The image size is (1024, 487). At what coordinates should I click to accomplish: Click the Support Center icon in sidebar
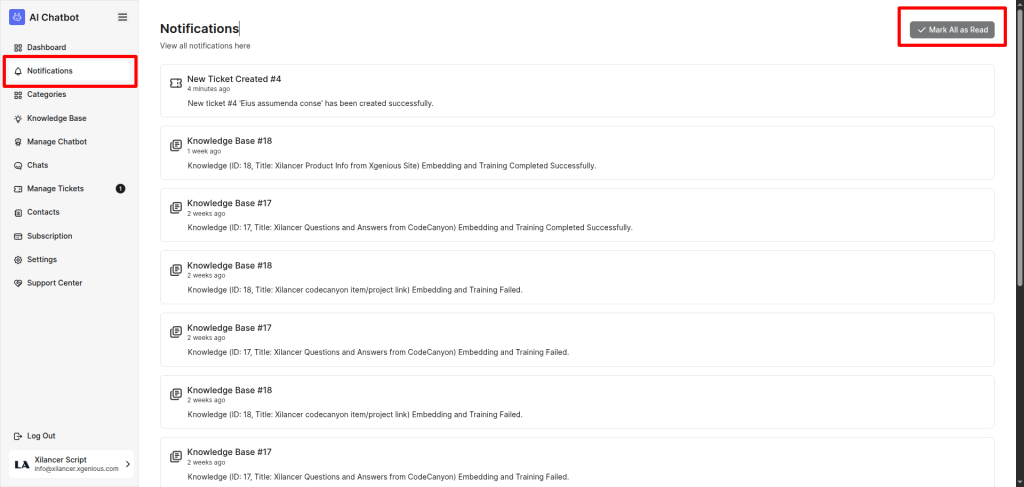point(18,283)
